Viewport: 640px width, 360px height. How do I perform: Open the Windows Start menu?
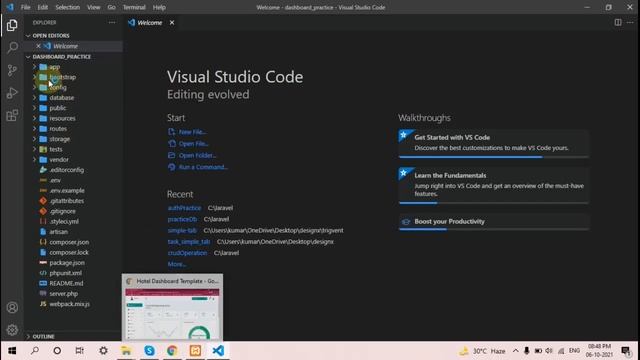coord(12,351)
